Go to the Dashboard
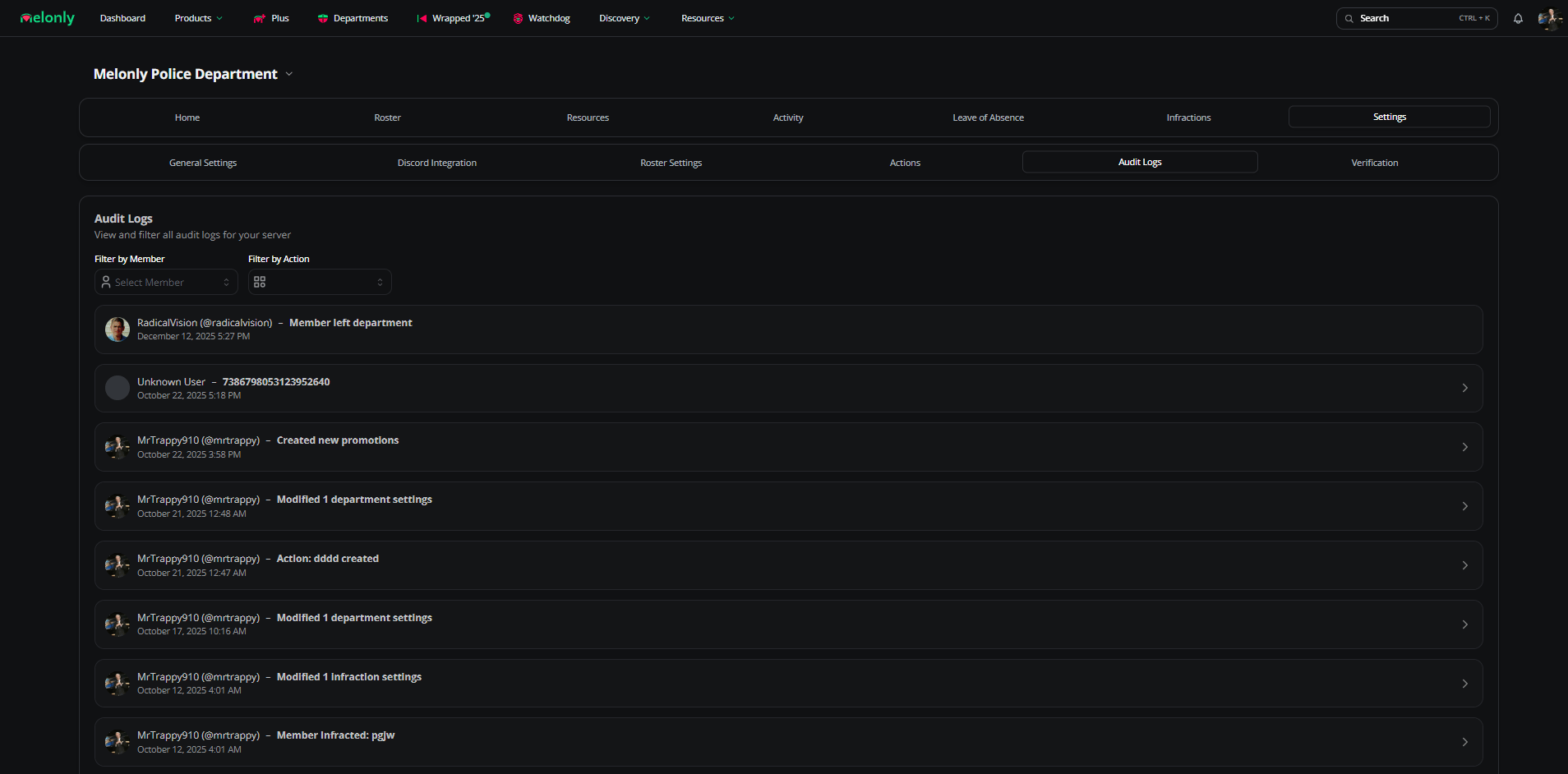Screen dimensions: 1568x774 (x=122, y=18)
